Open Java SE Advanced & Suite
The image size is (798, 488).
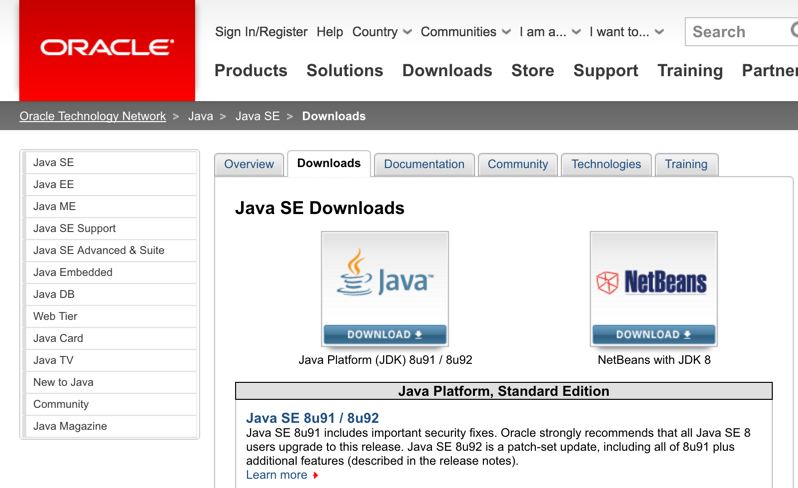click(110, 250)
